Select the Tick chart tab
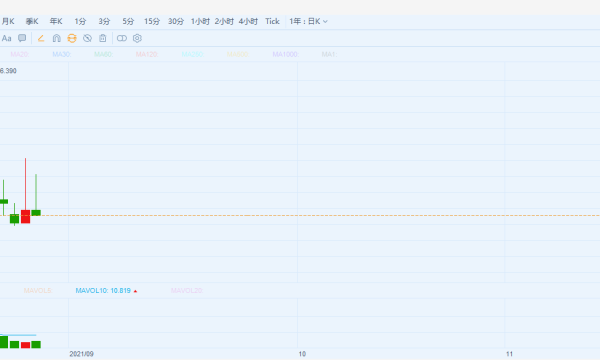 click(272, 21)
